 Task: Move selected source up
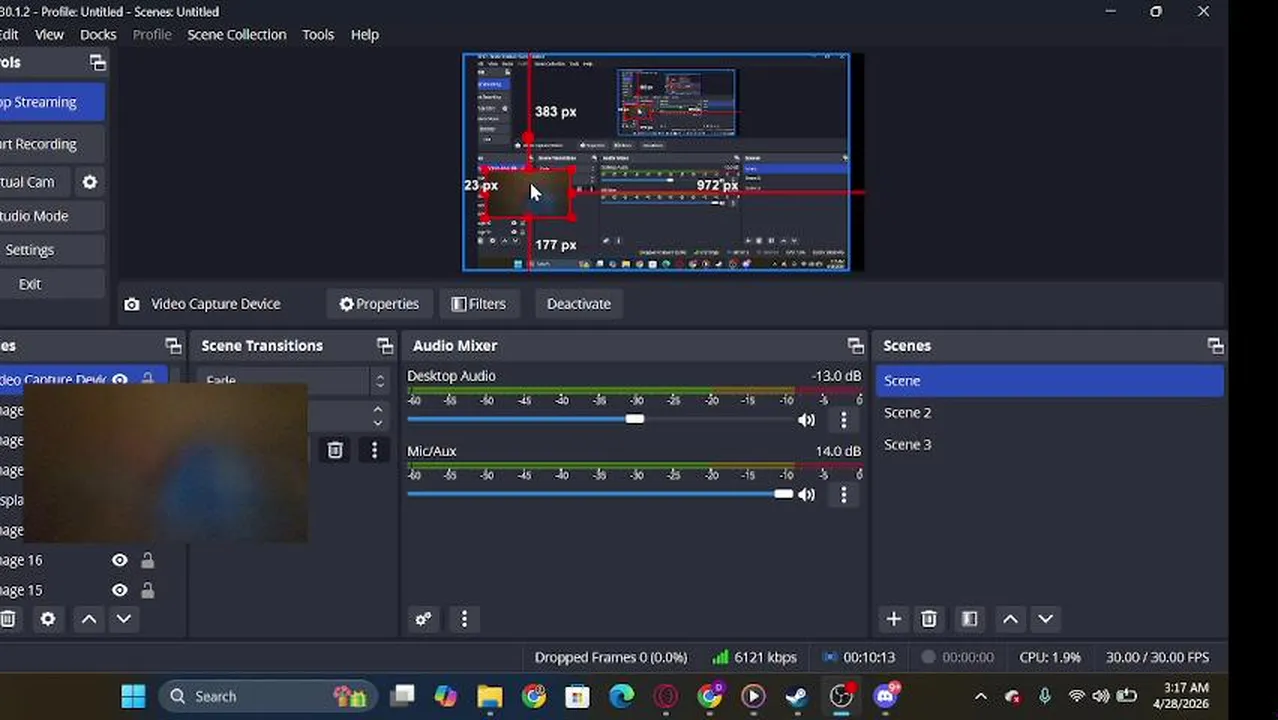(x=89, y=619)
